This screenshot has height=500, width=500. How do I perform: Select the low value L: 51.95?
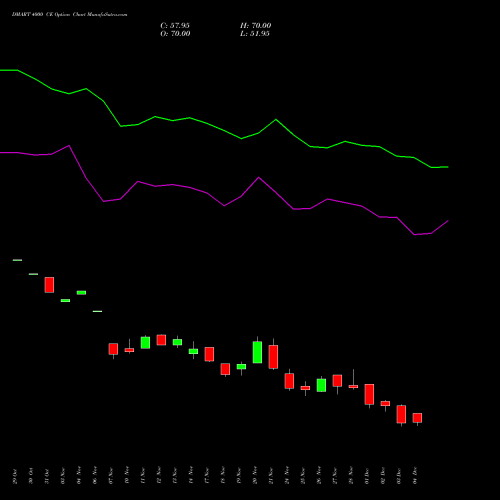point(255,34)
